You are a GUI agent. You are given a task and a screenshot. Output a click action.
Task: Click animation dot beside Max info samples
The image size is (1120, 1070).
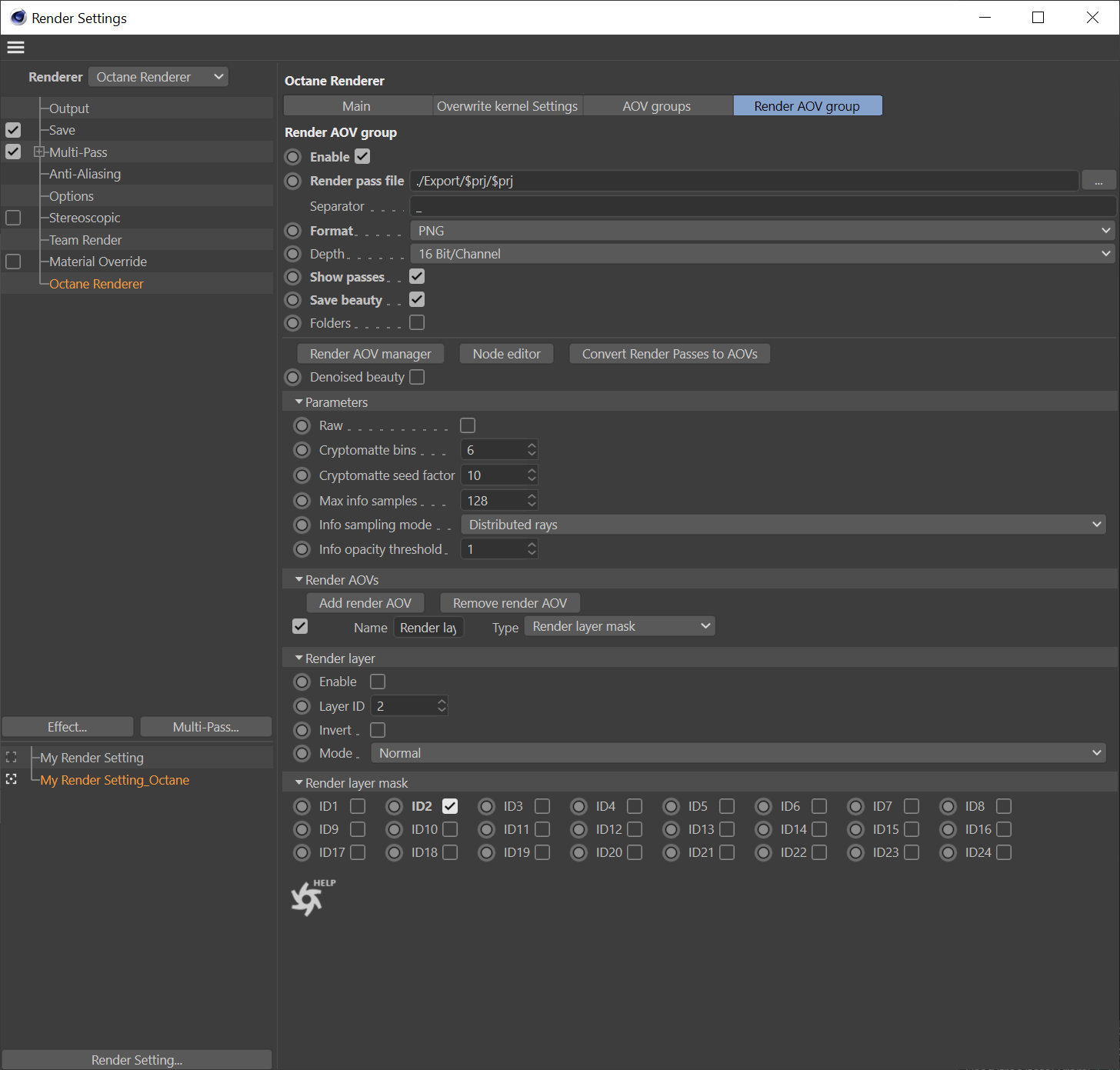[x=302, y=501]
